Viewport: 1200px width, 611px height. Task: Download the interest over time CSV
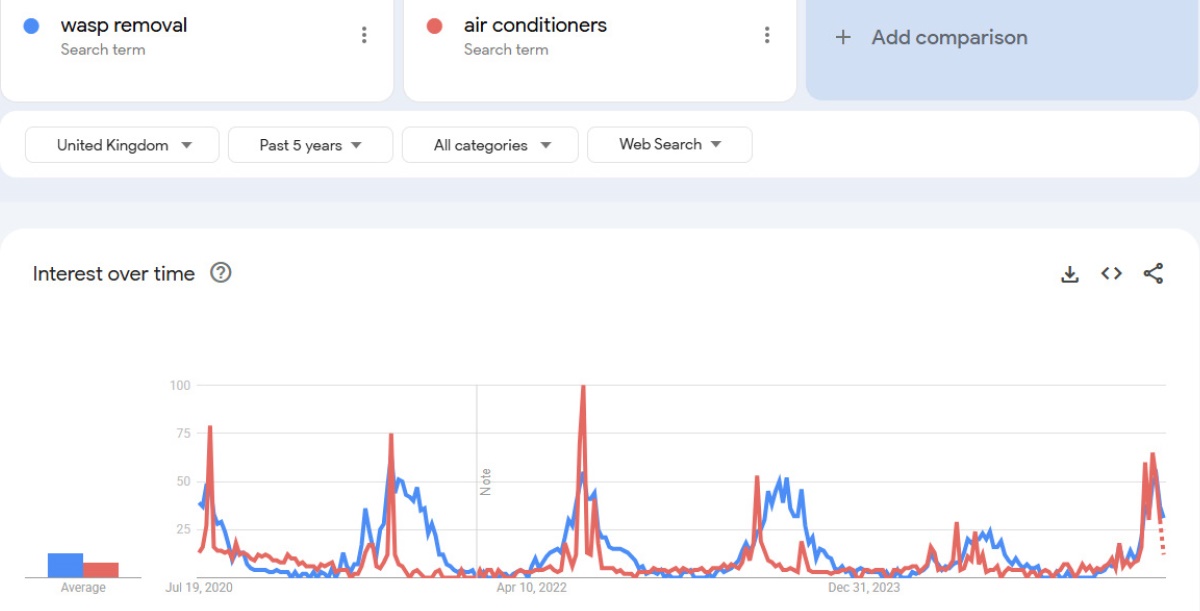coord(1070,274)
